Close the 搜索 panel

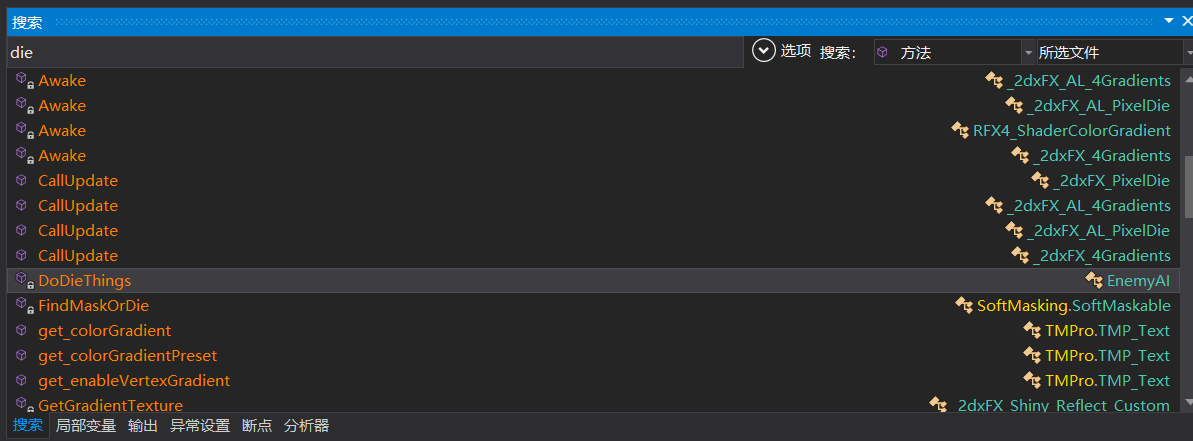(x=1185, y=21)
